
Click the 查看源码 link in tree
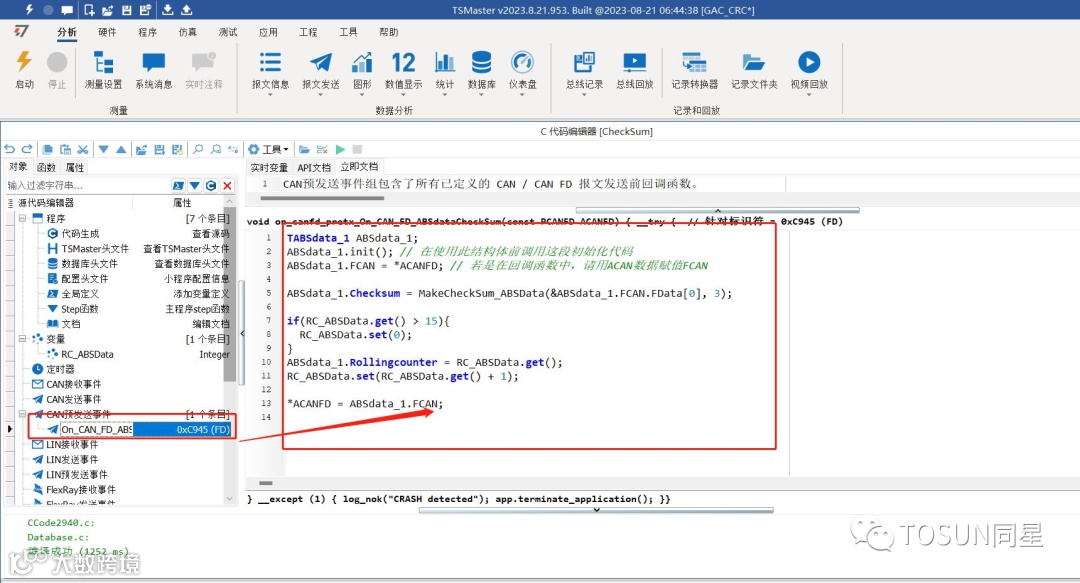coord(211,234)
